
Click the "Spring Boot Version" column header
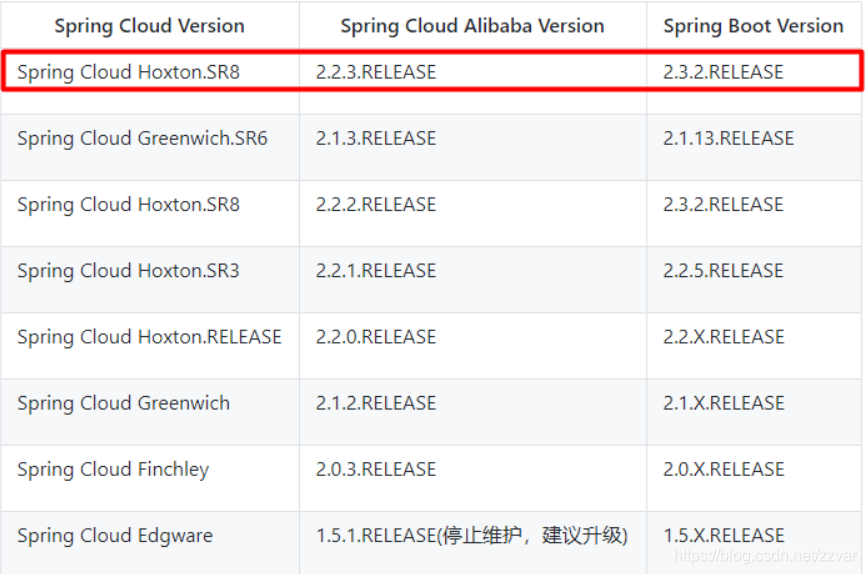pos(753,26)
